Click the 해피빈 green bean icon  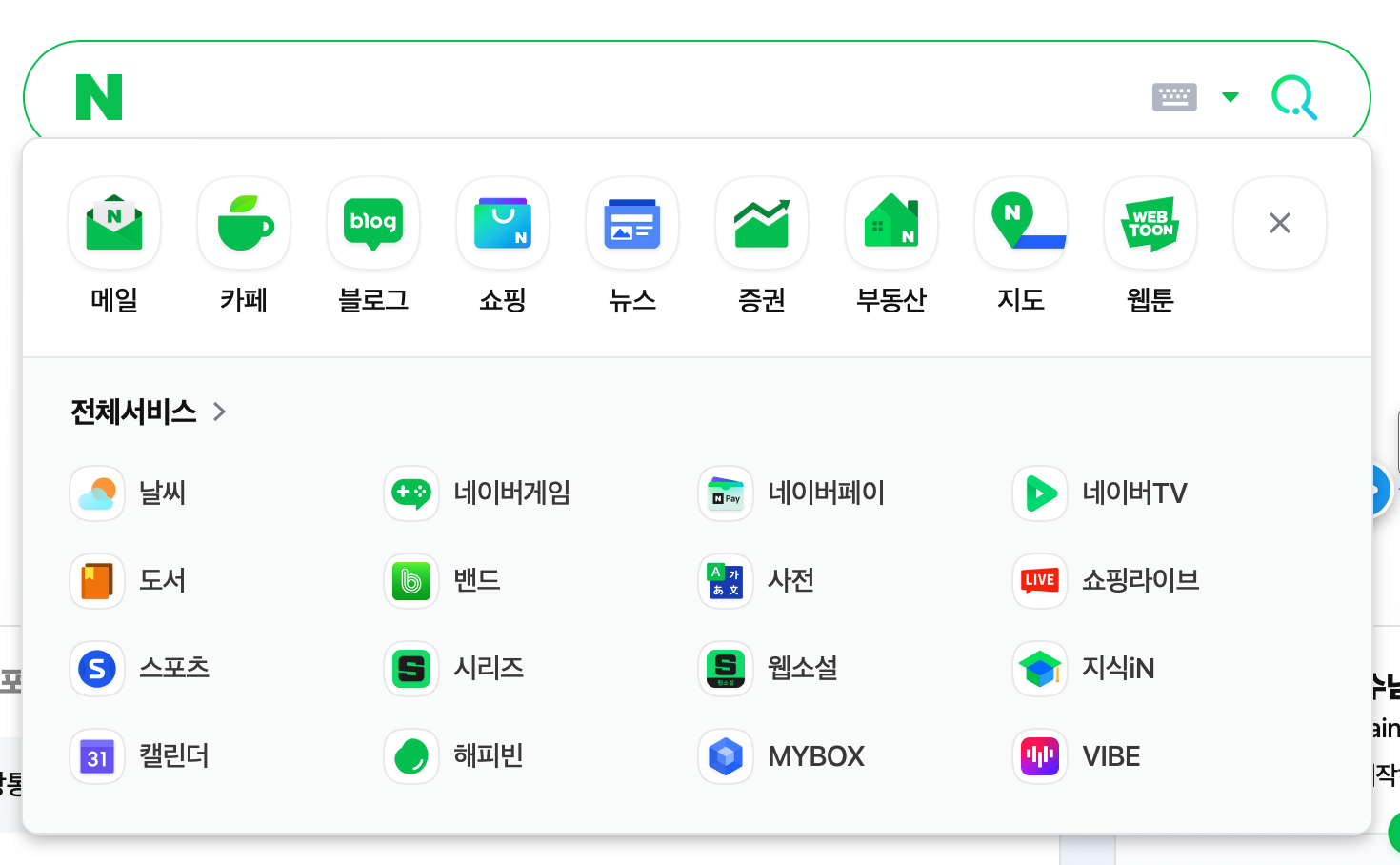[411, 756]
